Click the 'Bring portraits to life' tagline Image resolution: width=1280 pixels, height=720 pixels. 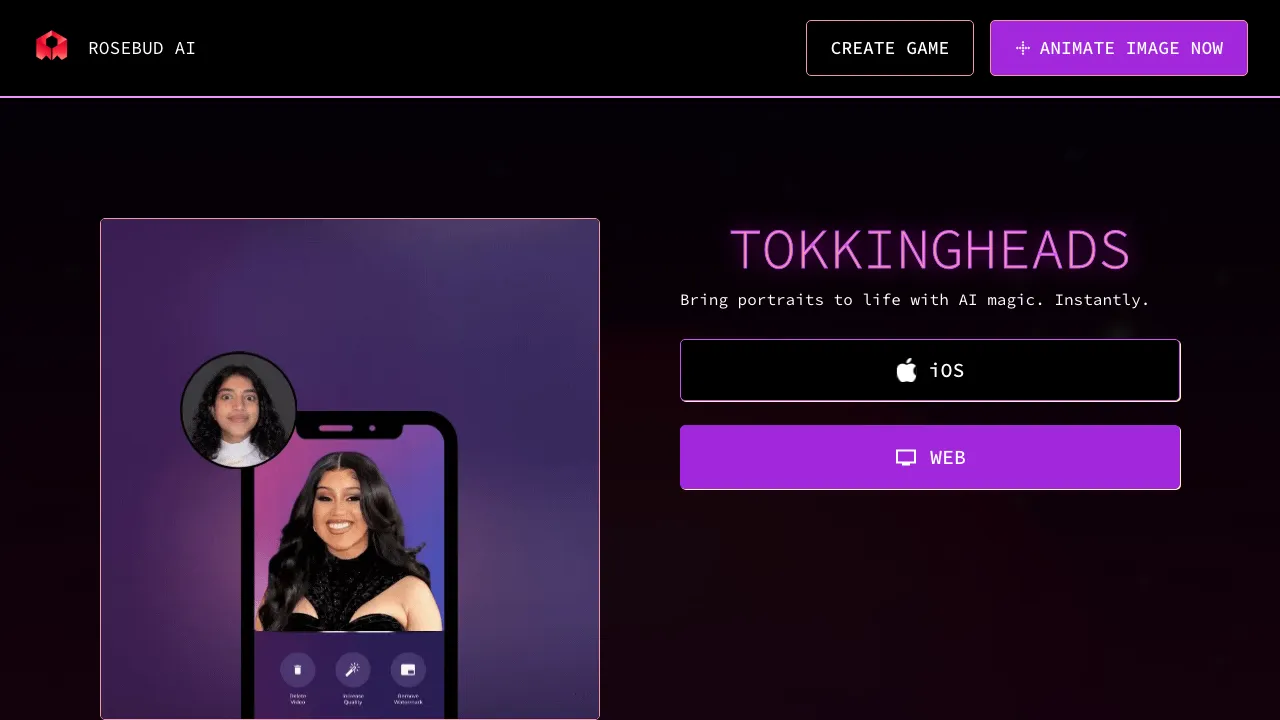click(915, 300)
